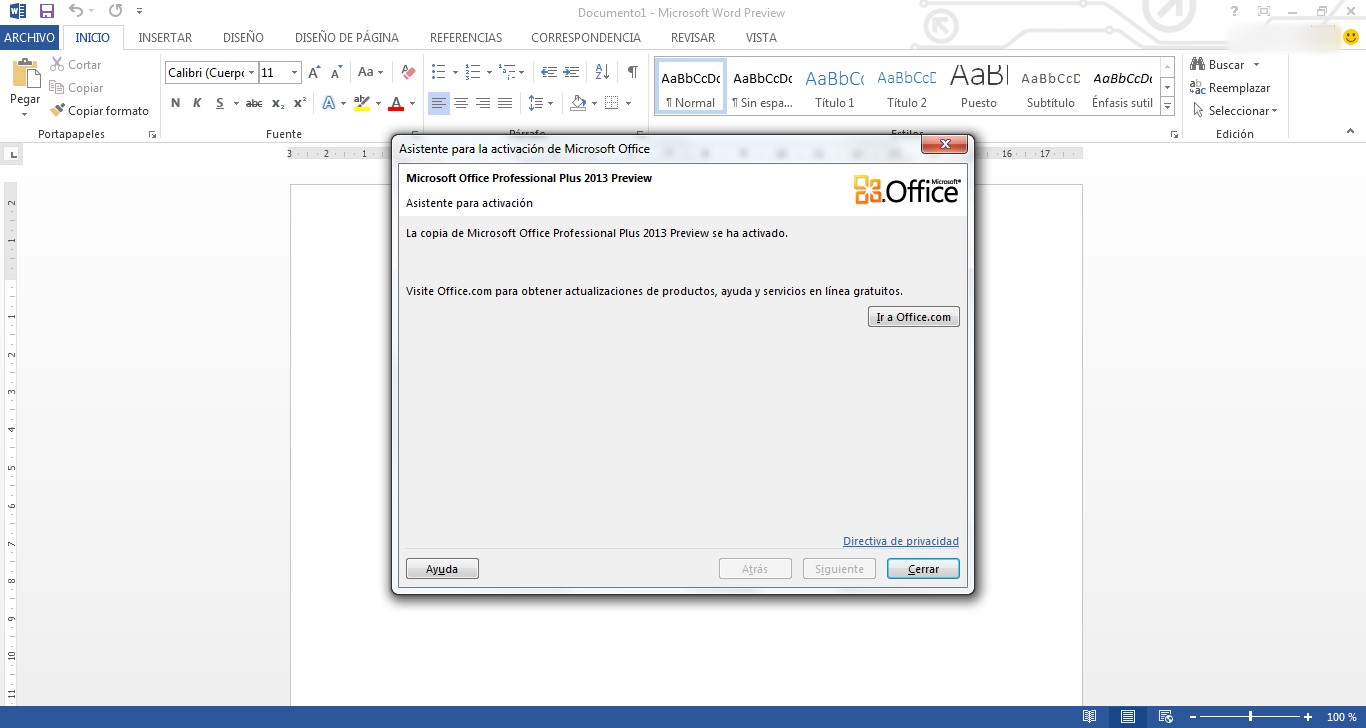Click the Ayuda button in dialog

click(x=442, y=569)
